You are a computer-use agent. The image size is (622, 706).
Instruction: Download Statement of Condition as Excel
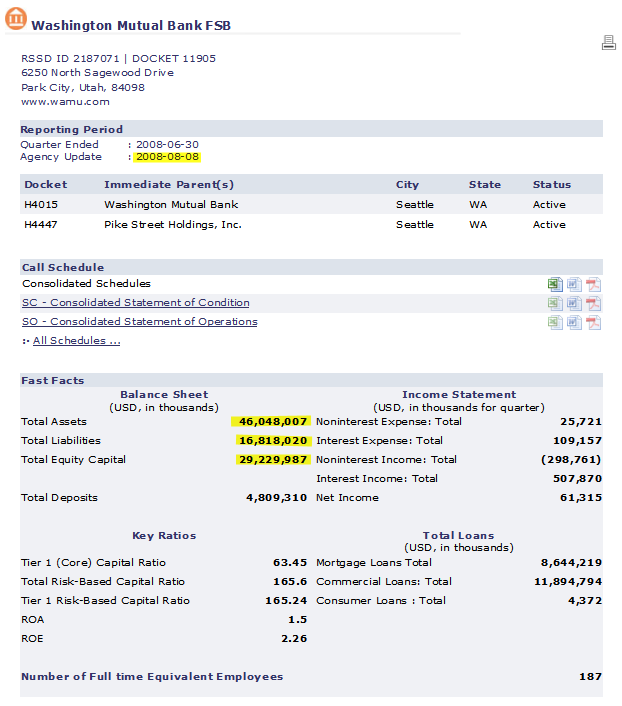click(x=555, y=303)
